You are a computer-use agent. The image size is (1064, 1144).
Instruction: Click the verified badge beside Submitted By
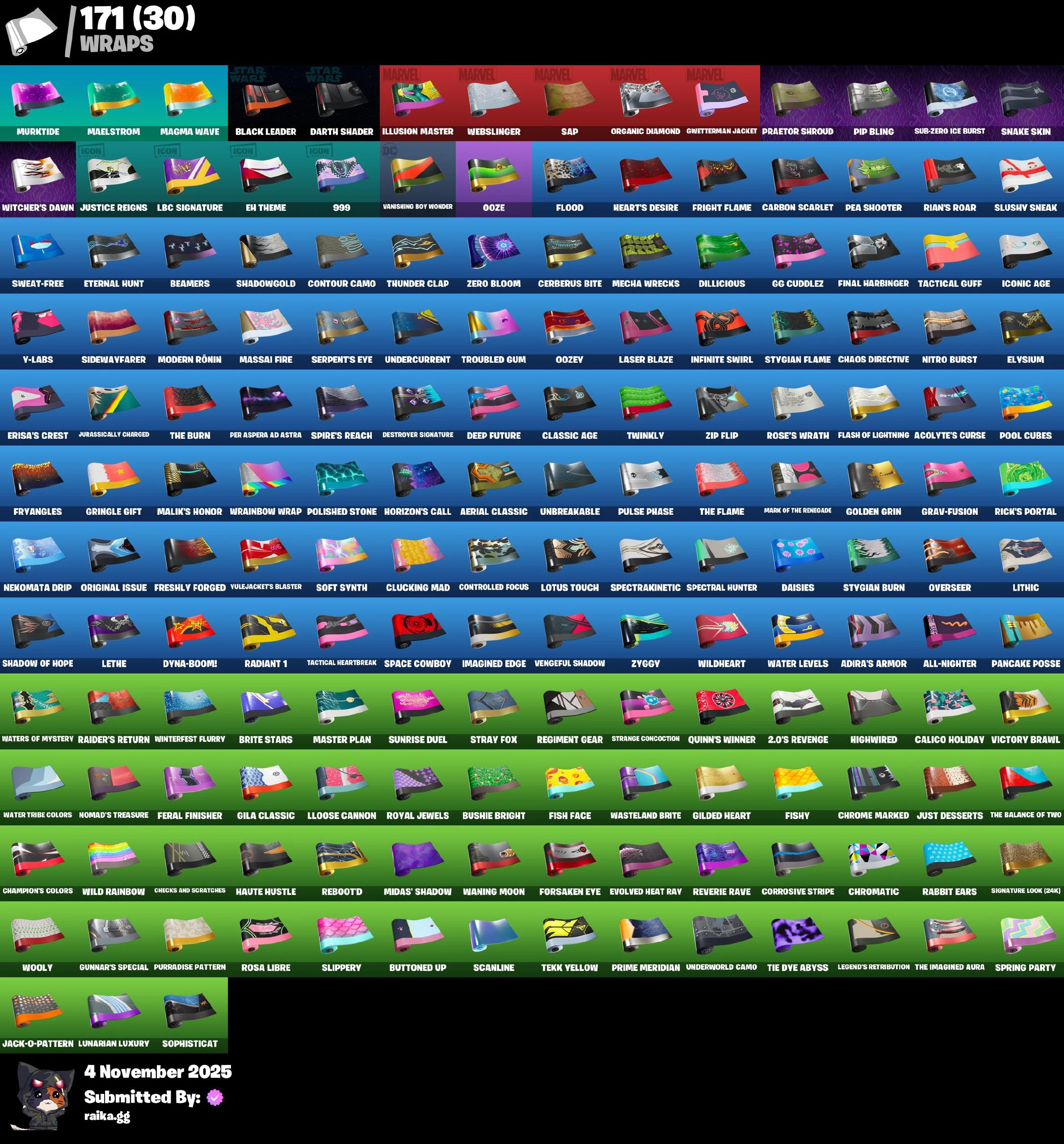pyautogui.click(x=214, y=1098)
